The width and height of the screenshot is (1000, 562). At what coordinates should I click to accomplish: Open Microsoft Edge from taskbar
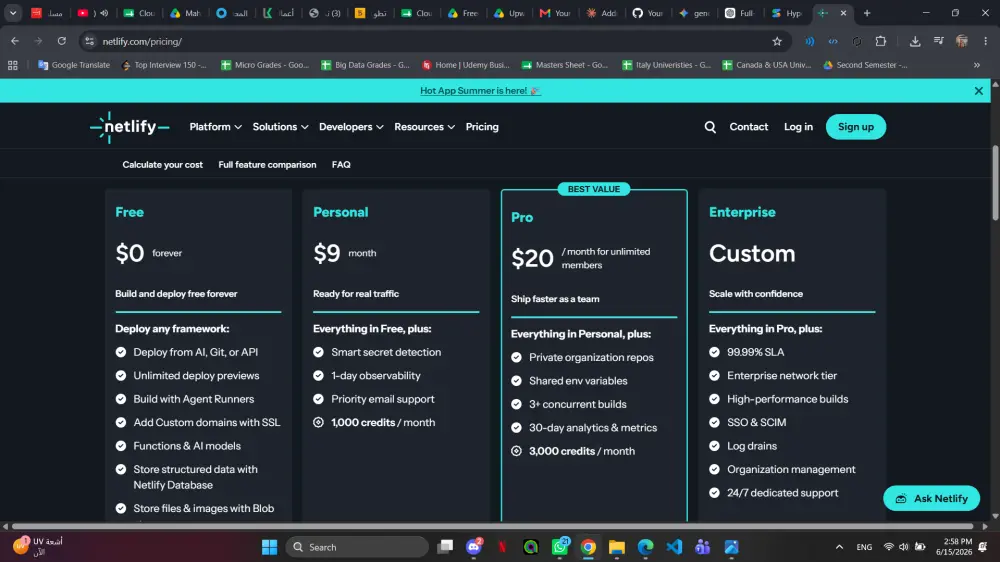coord(645,547)
